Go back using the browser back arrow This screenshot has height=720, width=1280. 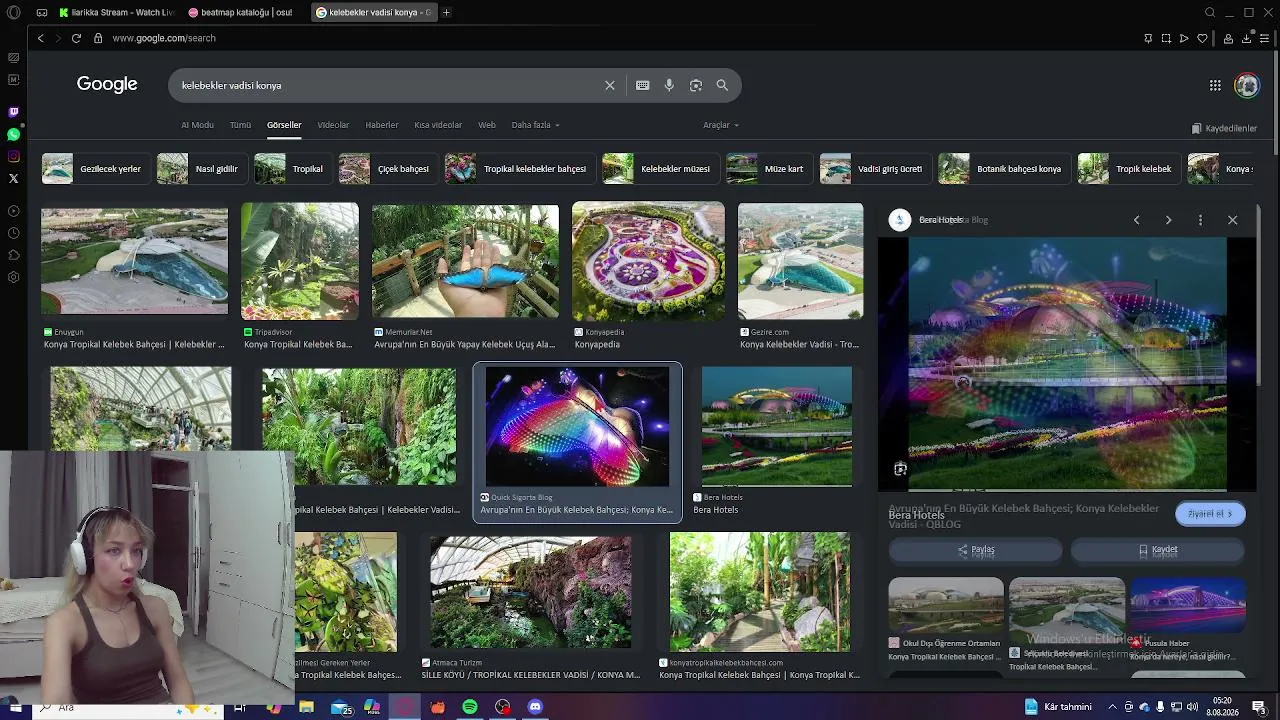[40, 38]
